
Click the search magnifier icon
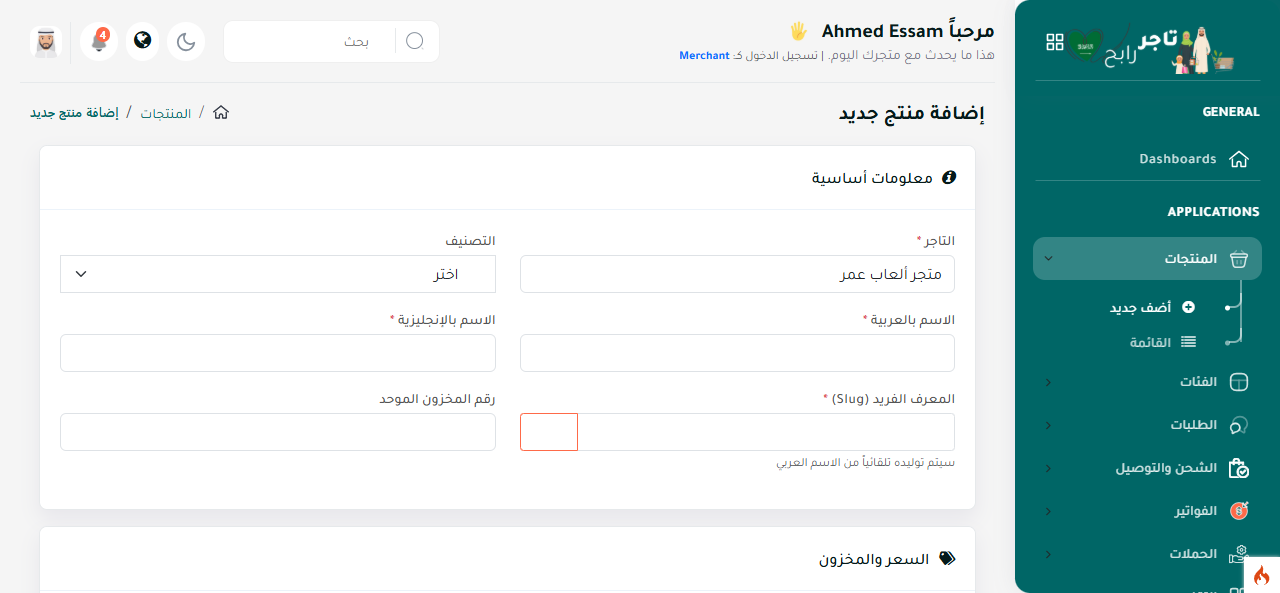tap(415, 41)
